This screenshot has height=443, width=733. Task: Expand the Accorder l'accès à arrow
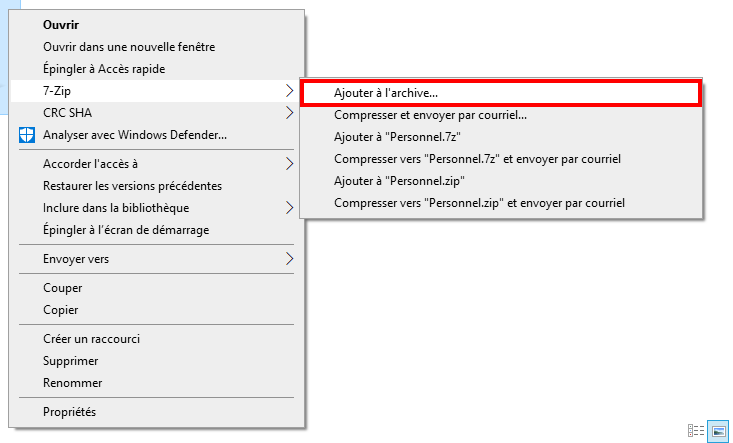(x=289, y=164)
